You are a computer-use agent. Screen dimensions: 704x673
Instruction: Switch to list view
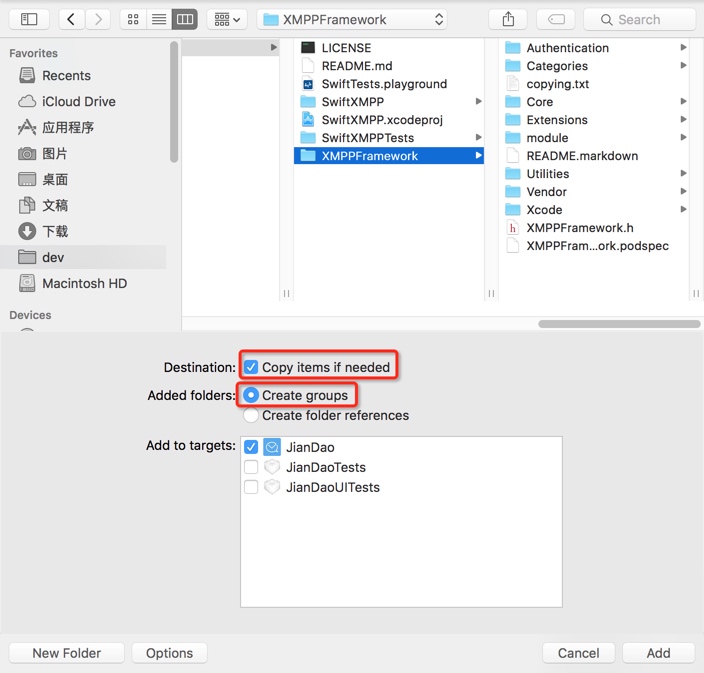159,19
